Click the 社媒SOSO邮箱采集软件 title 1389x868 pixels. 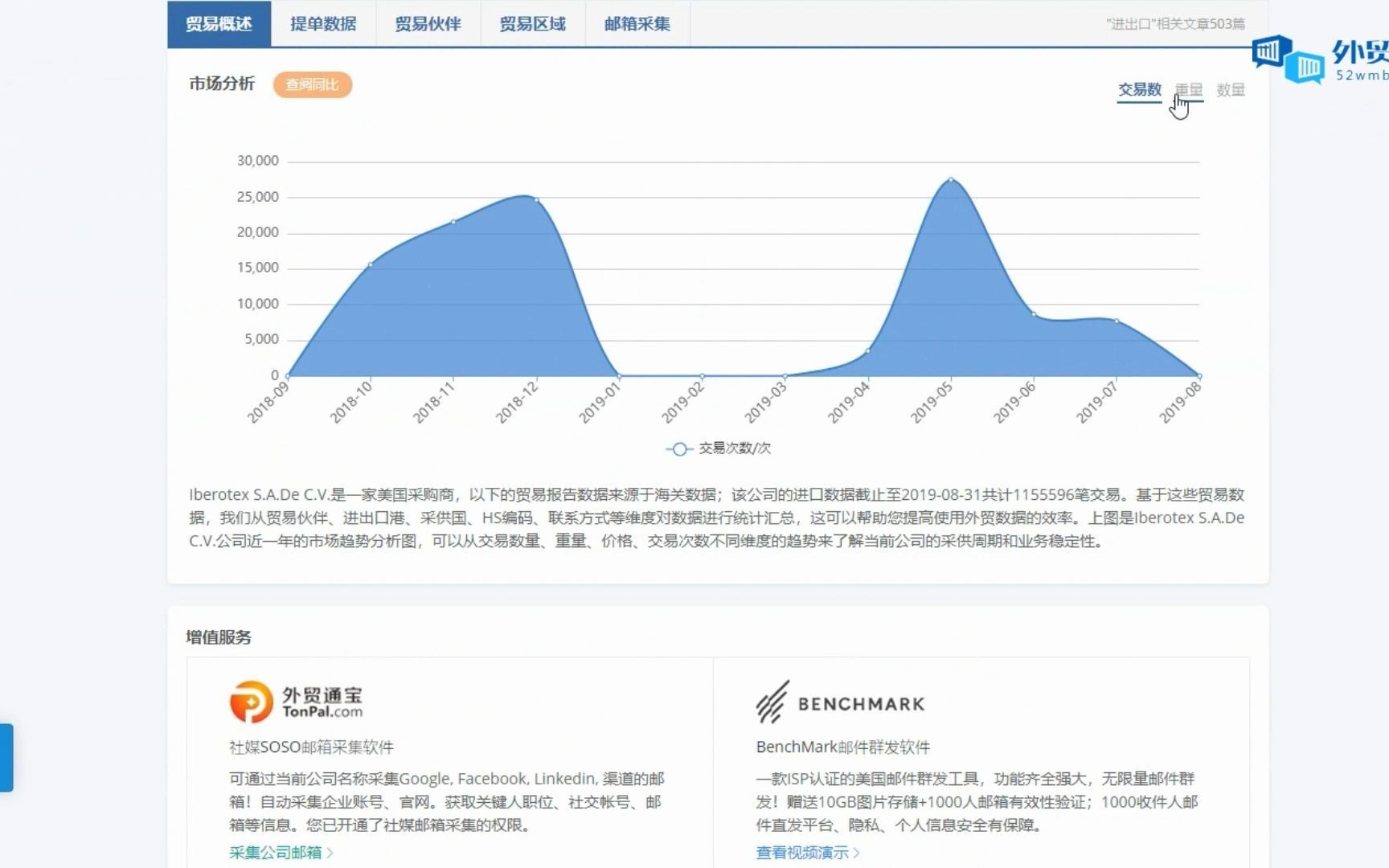point(311,747)
